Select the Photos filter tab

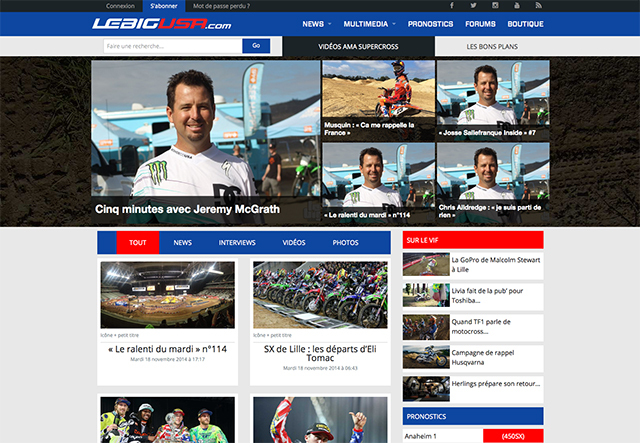pos(345,243)
